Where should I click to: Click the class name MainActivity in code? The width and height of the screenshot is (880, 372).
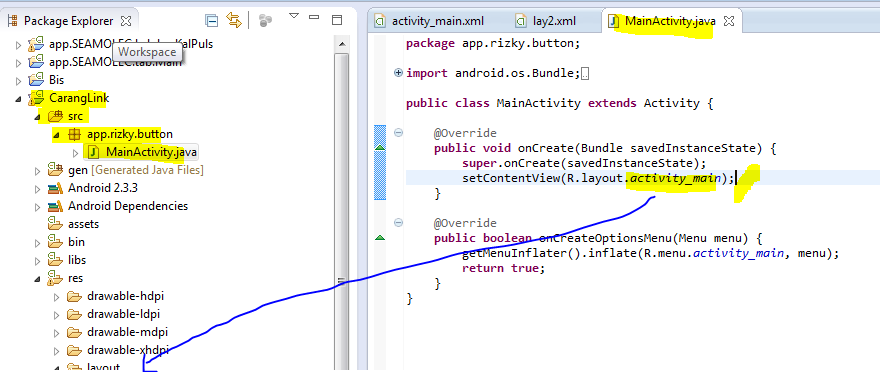538,103
